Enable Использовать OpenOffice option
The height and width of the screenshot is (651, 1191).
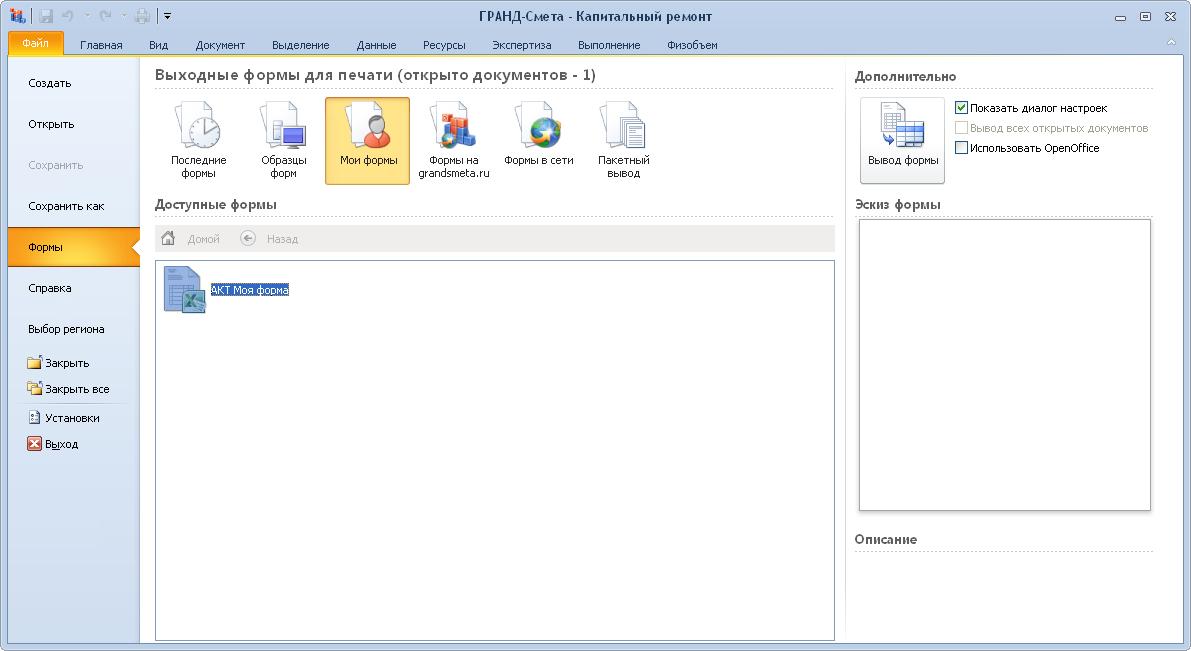tap(961, 148)
